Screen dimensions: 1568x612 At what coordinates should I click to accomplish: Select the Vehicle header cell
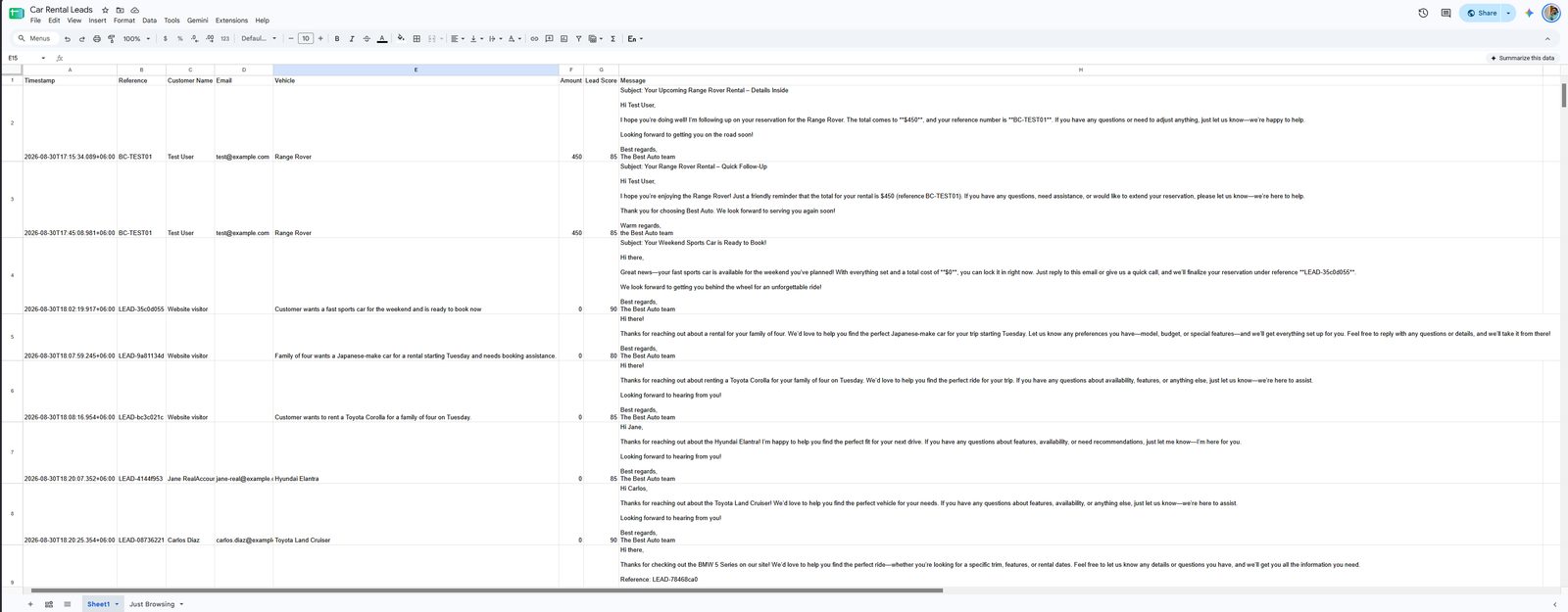coord(416,80)
